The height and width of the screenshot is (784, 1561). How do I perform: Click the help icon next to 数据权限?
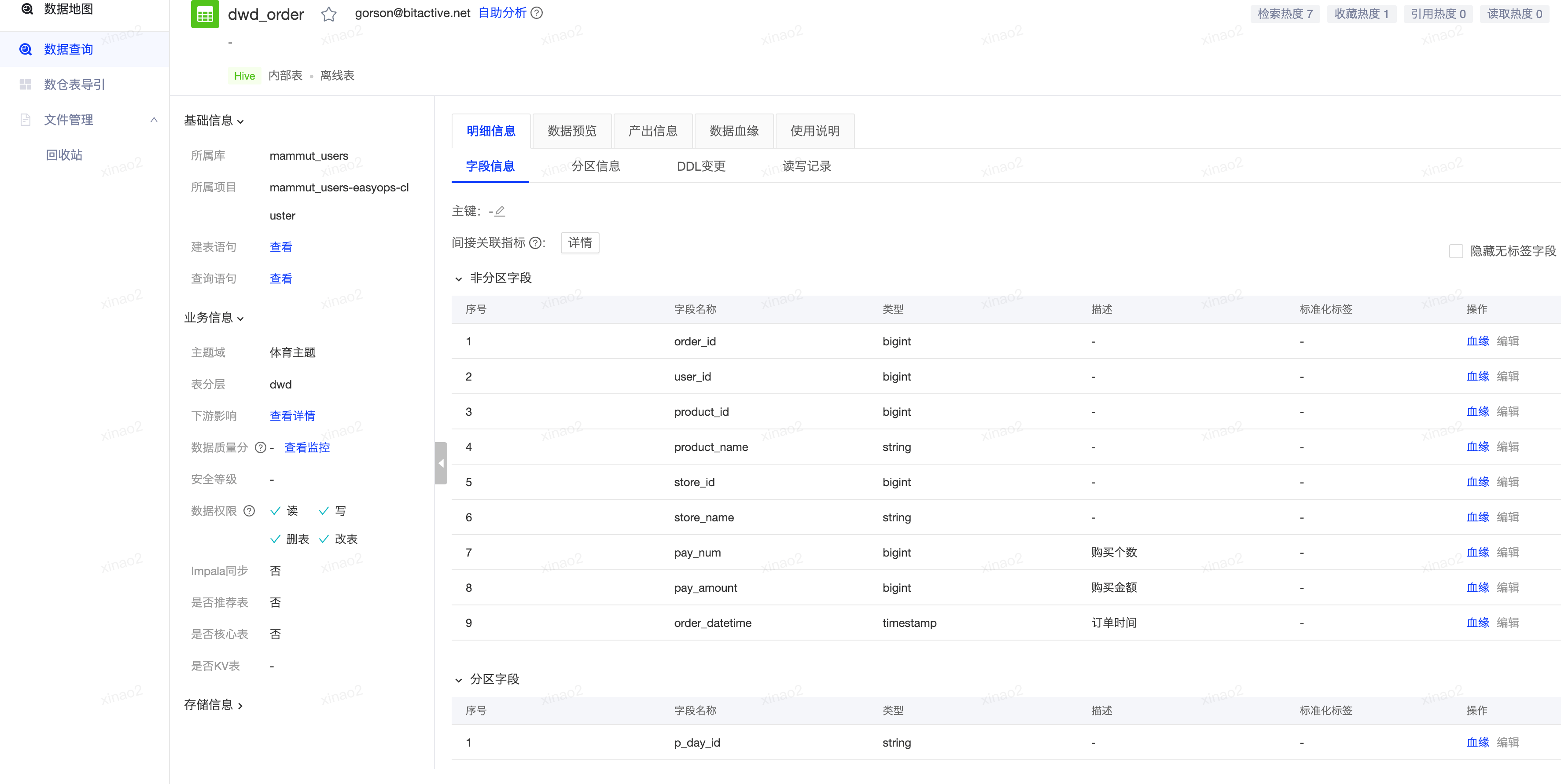coord(249,511)
